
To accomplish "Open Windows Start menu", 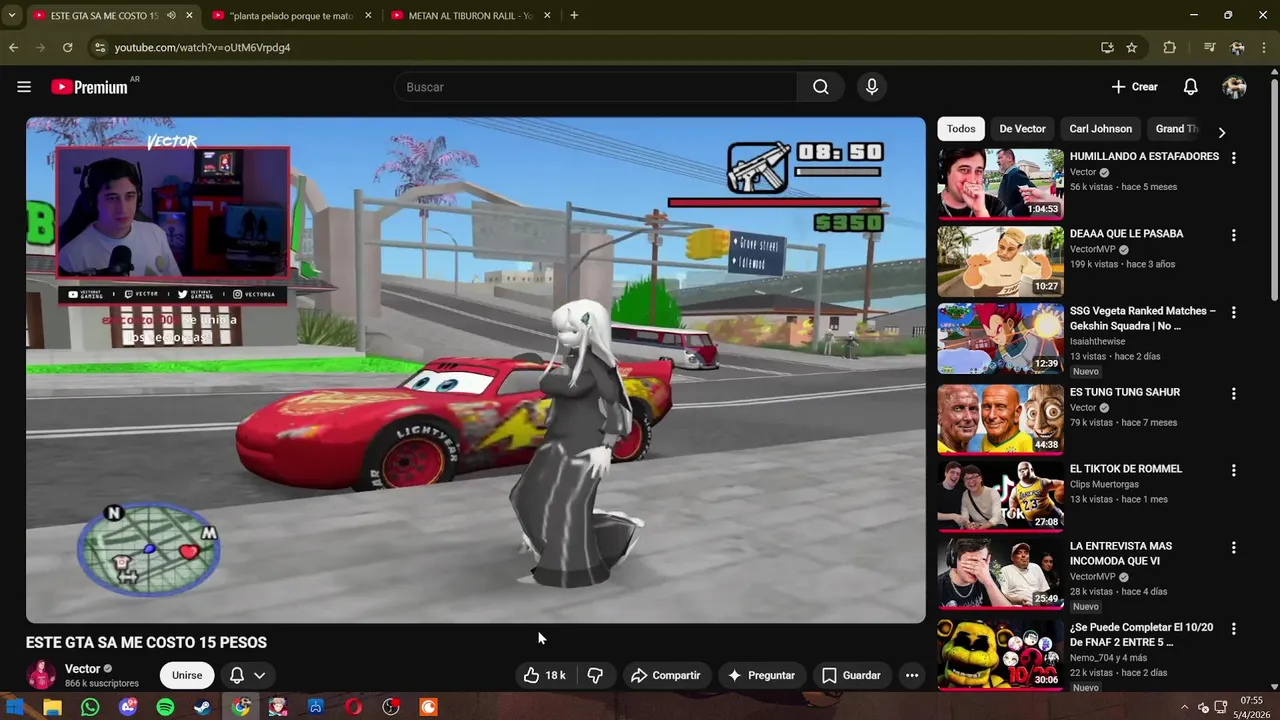I will click(x=15, y=707).
